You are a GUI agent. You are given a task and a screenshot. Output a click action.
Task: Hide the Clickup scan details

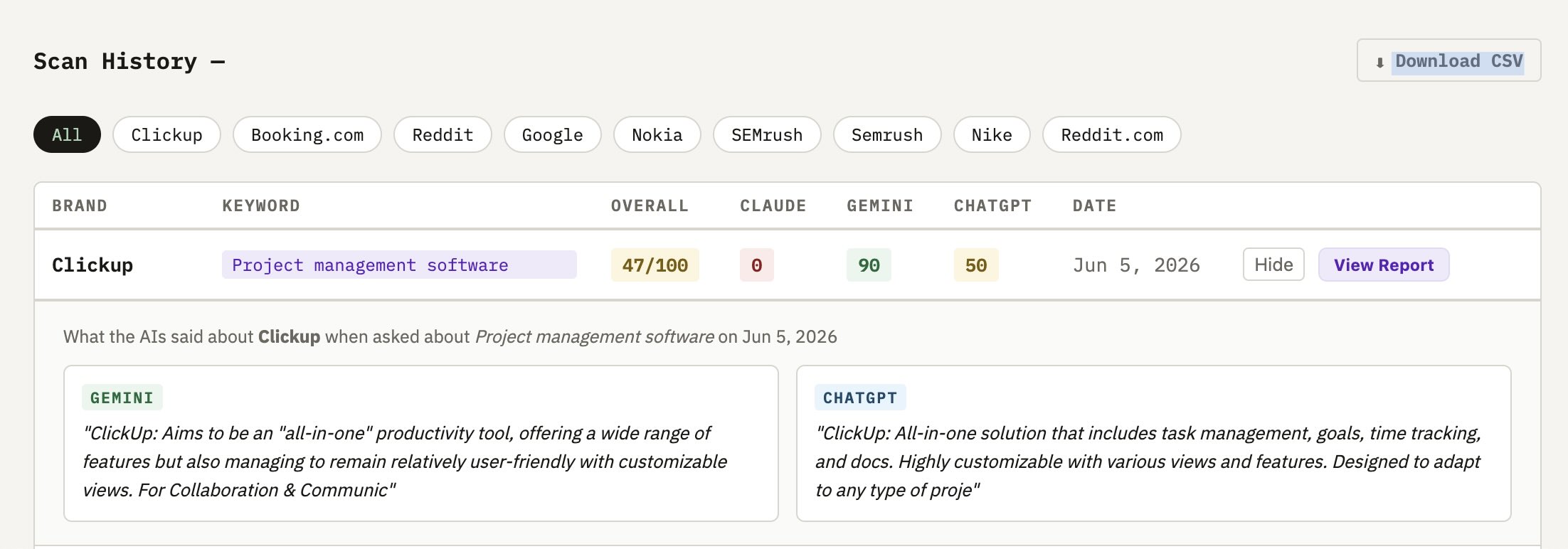[x=1273, y=265]
